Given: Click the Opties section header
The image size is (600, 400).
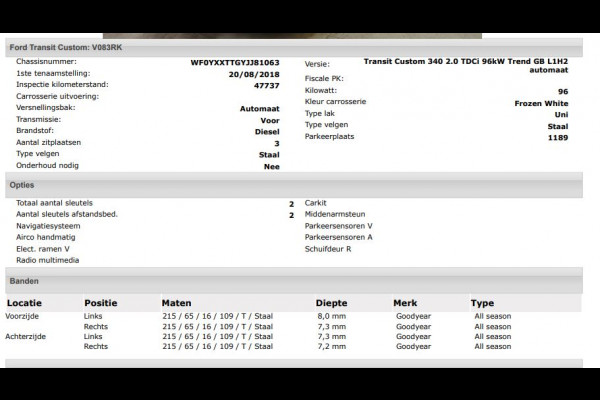Looking at the screenshot, I should 22,185.
